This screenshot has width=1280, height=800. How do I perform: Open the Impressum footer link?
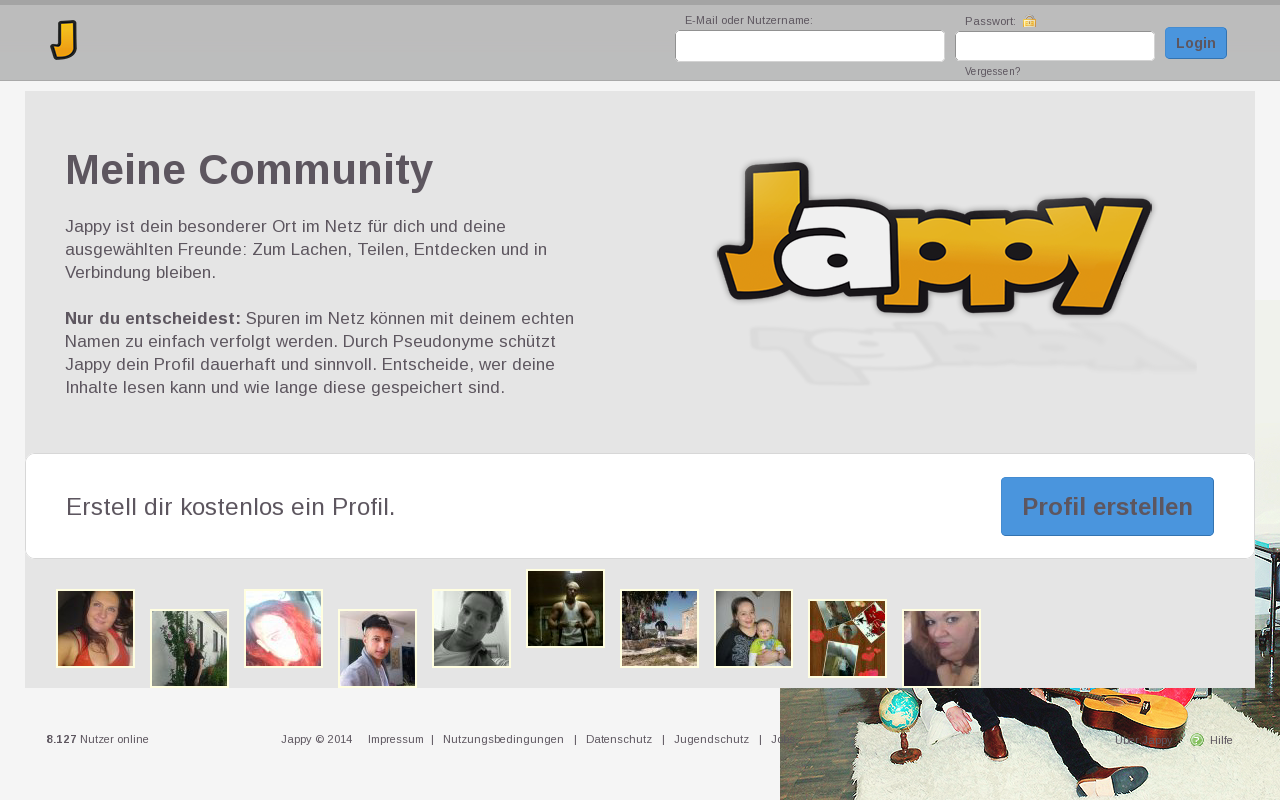[396, 740]
